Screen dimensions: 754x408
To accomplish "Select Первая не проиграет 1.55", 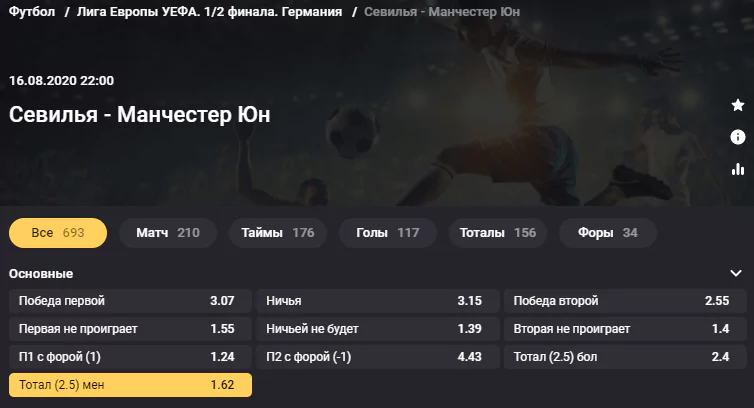I will [130, 329].
